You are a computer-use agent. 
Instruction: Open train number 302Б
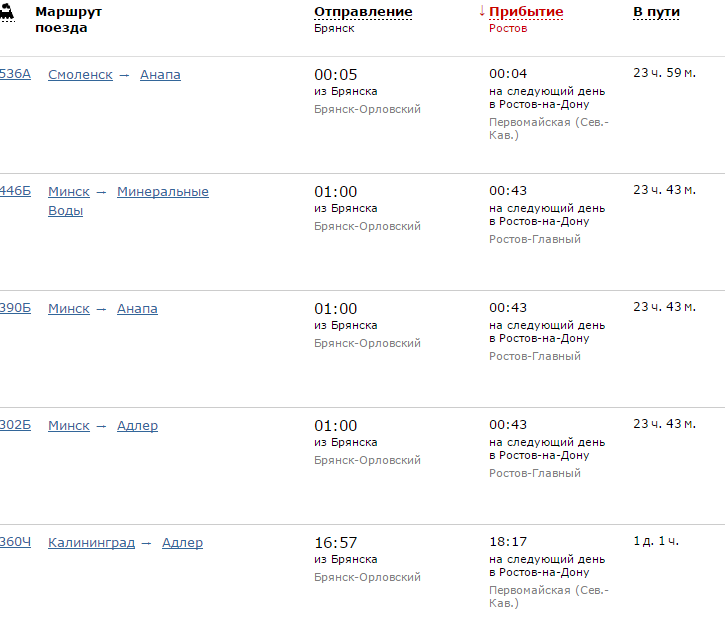tap(15, 426)
